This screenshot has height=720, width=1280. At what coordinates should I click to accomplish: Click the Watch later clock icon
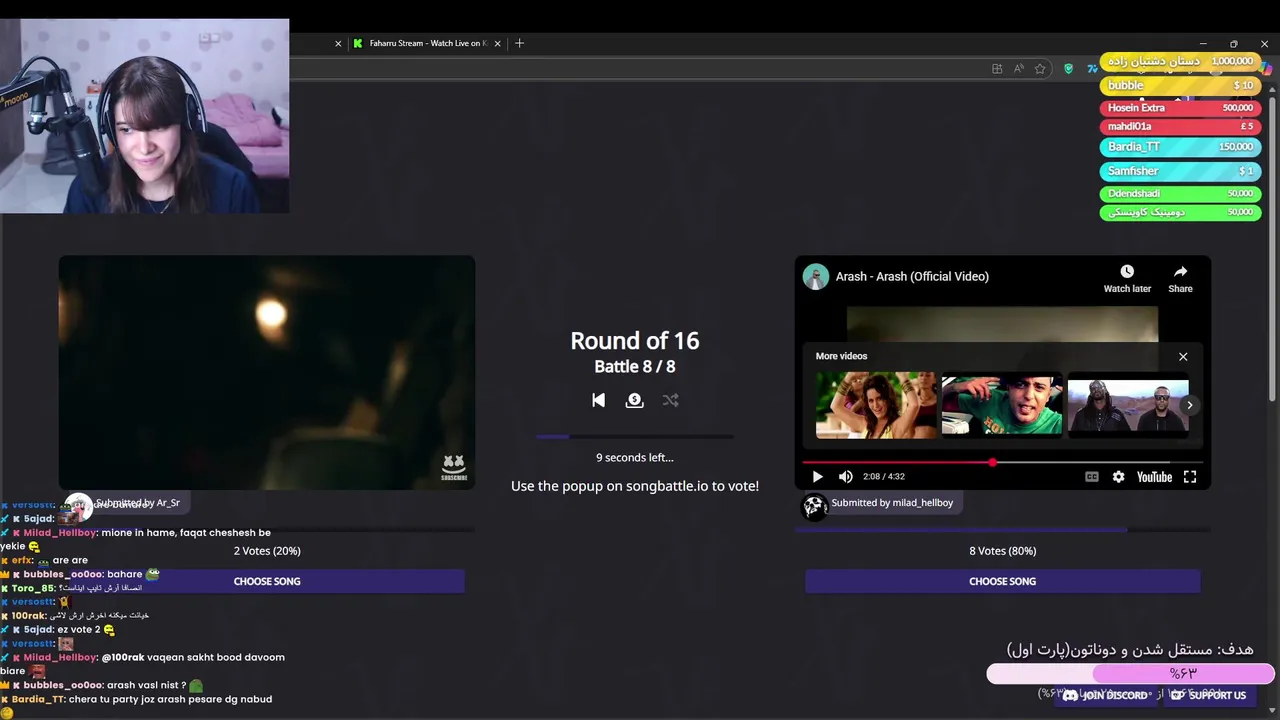point(1127,272)
